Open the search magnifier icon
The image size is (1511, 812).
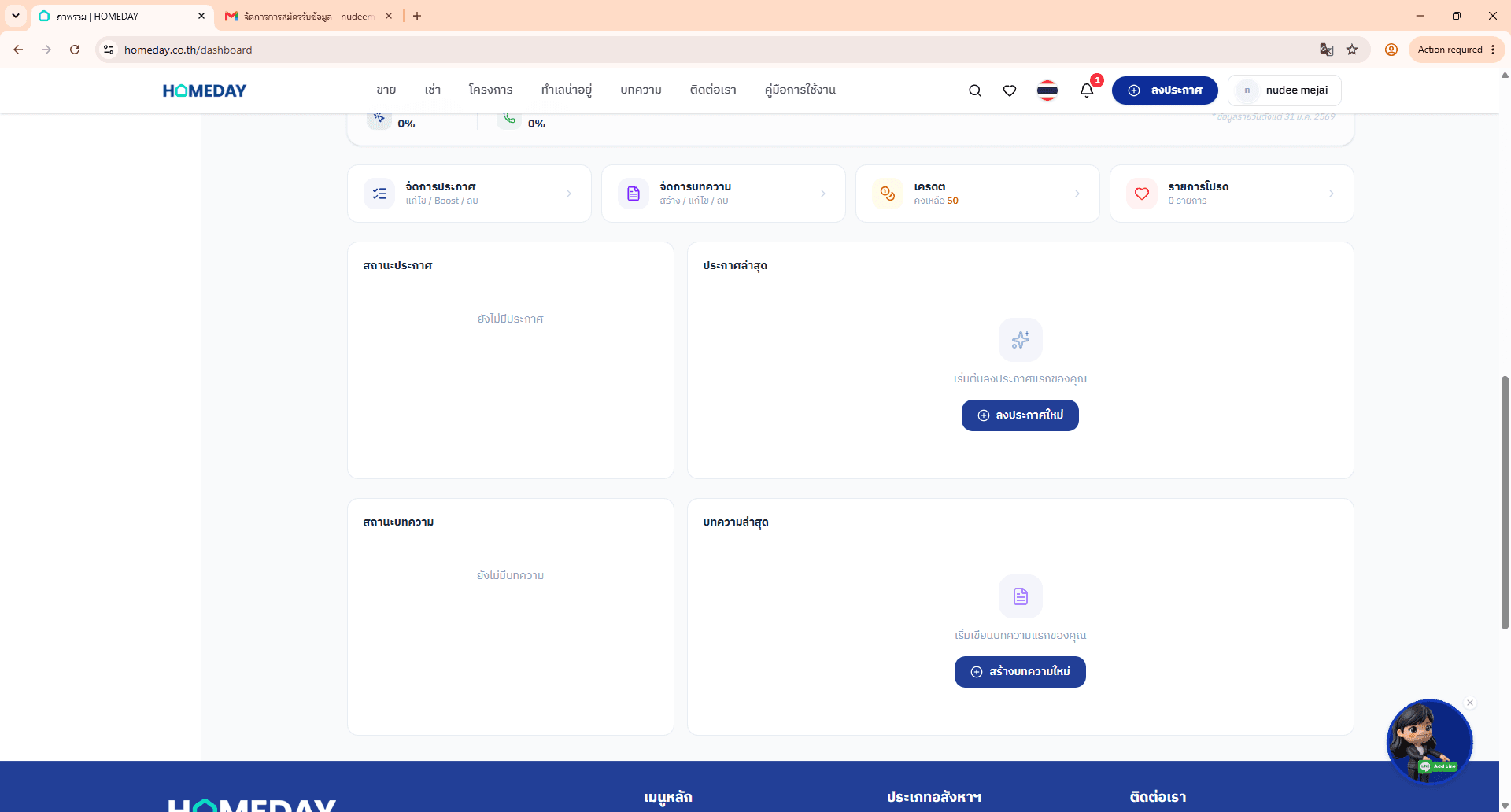[975, 90]
